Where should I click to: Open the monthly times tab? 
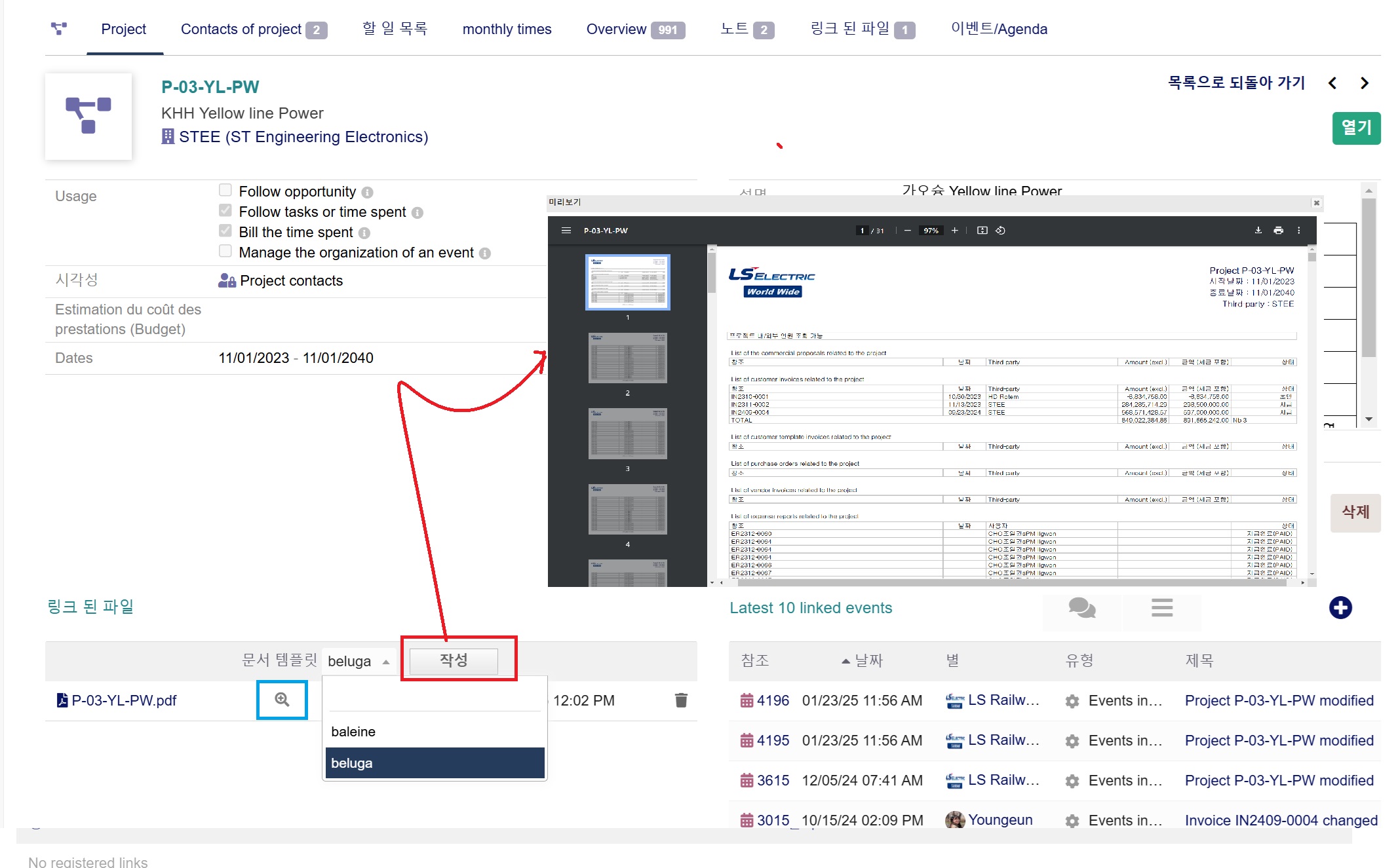pyautogui.click(x=507, y=29)
